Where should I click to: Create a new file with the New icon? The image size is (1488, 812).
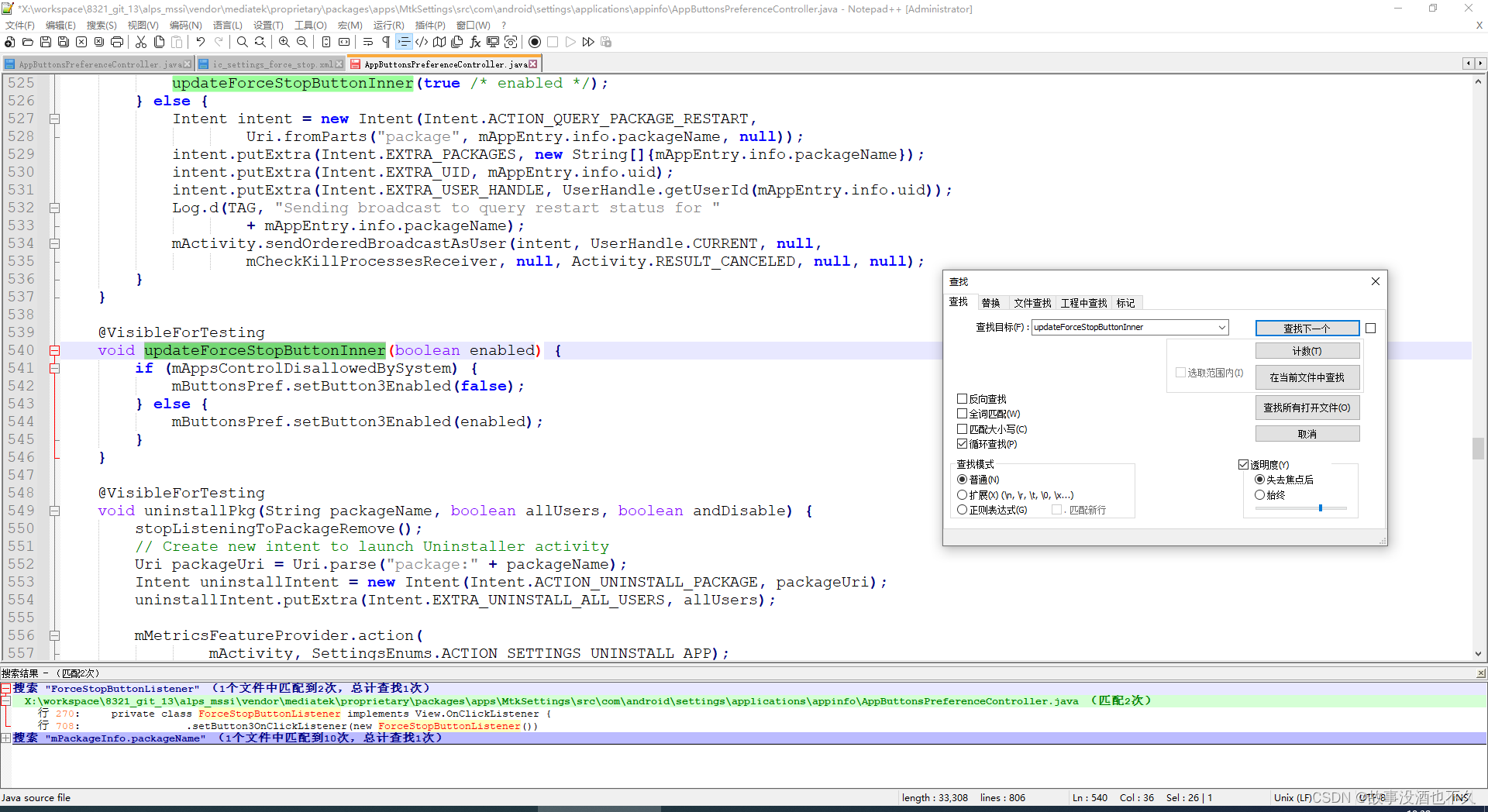point(9,42)
